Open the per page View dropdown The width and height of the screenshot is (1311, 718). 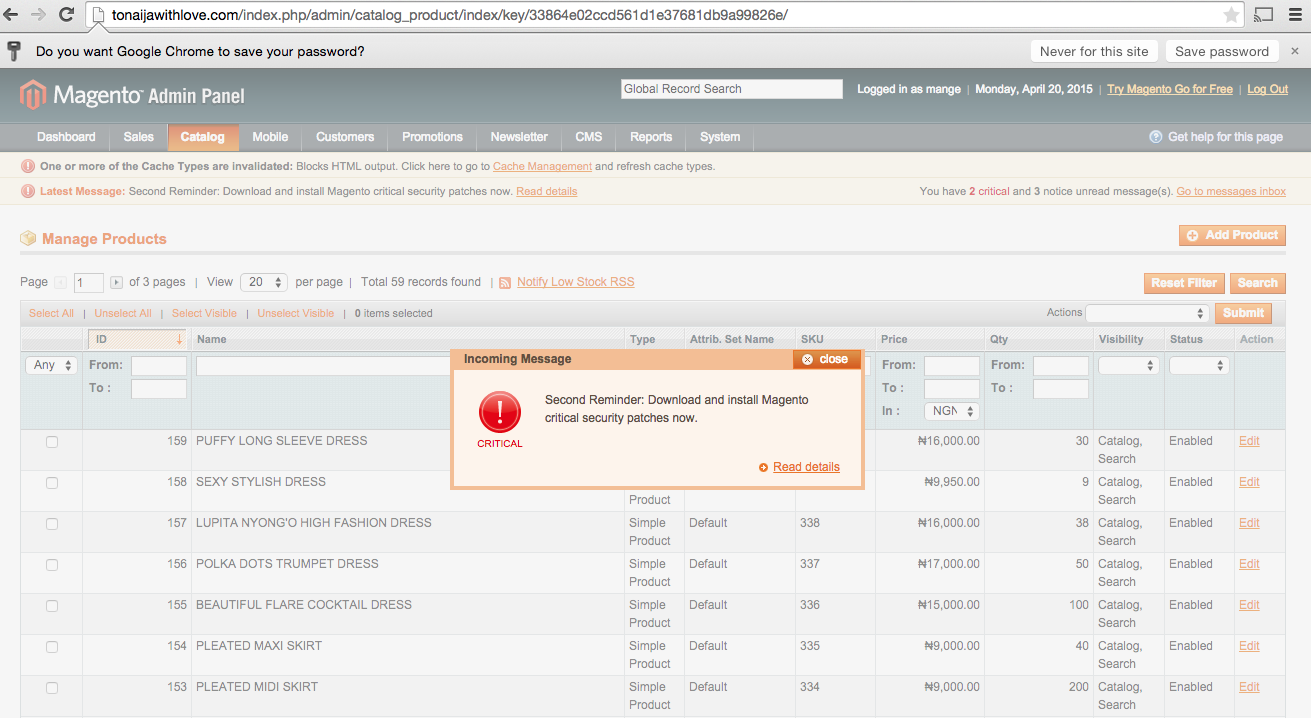(264, 283)
